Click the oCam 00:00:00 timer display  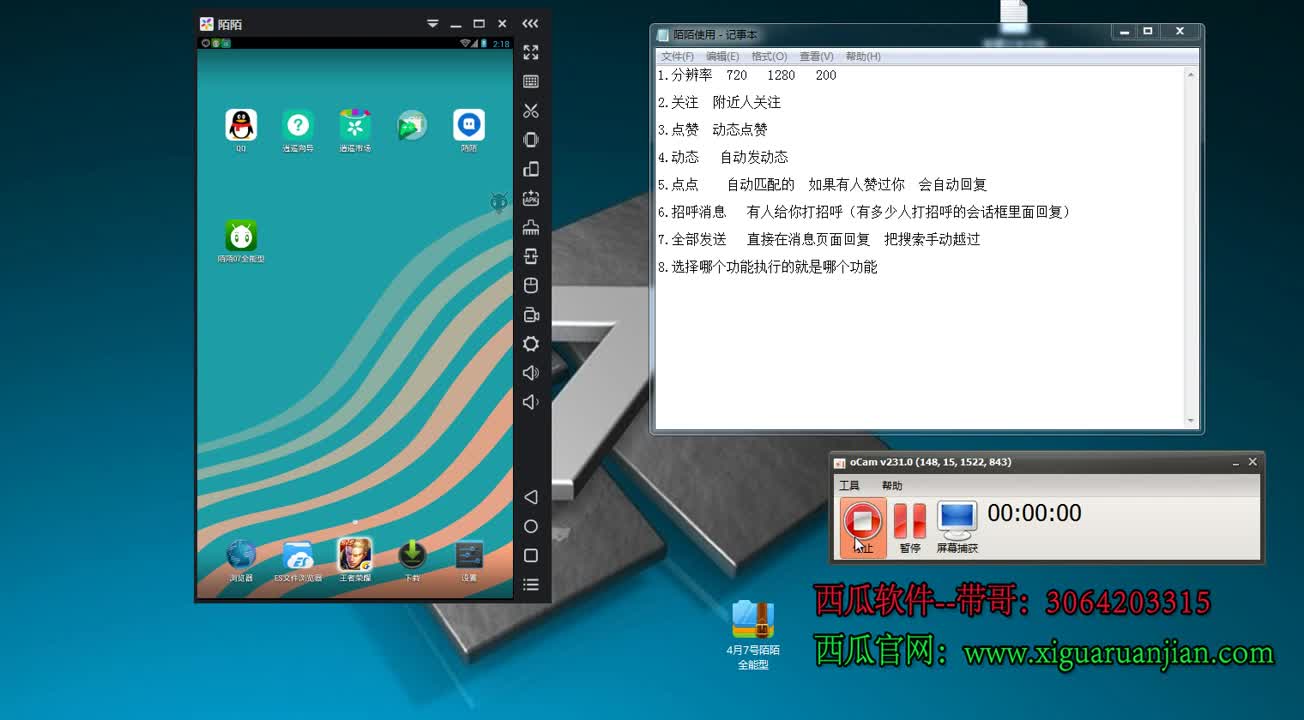click(x=1034, y=513)
